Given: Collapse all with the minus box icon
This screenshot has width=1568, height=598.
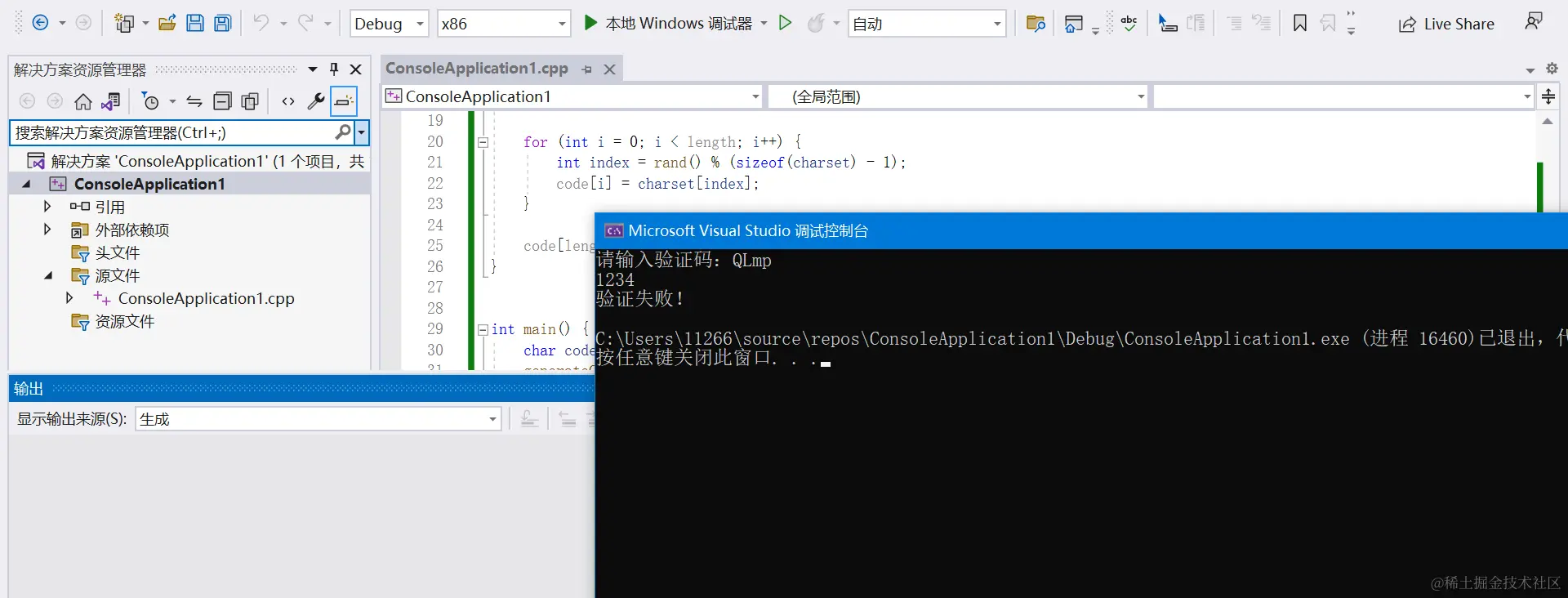Looking at the screenshot, I should [222, 101].
